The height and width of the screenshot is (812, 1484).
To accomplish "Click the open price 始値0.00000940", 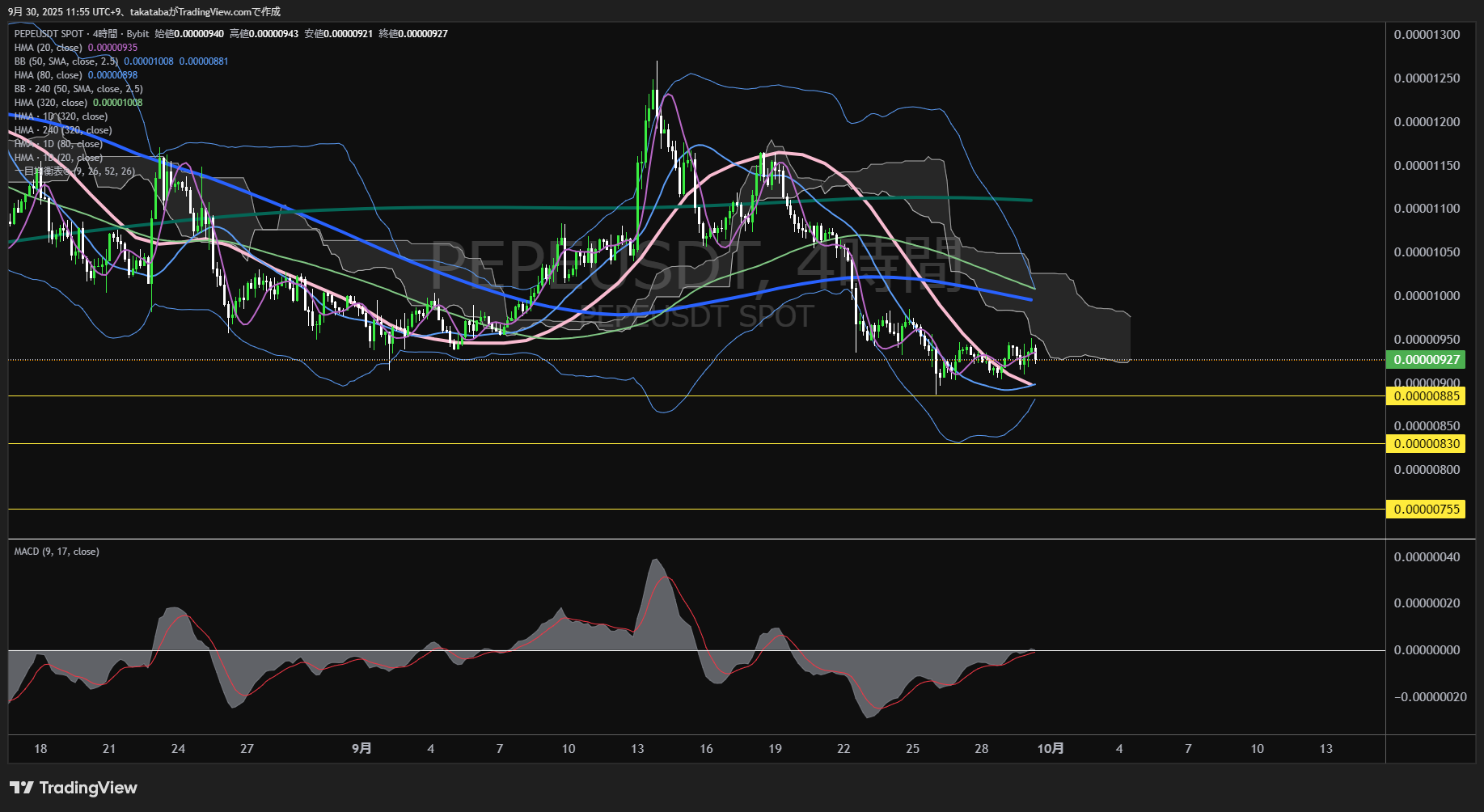I will click(x=189, y=34).
